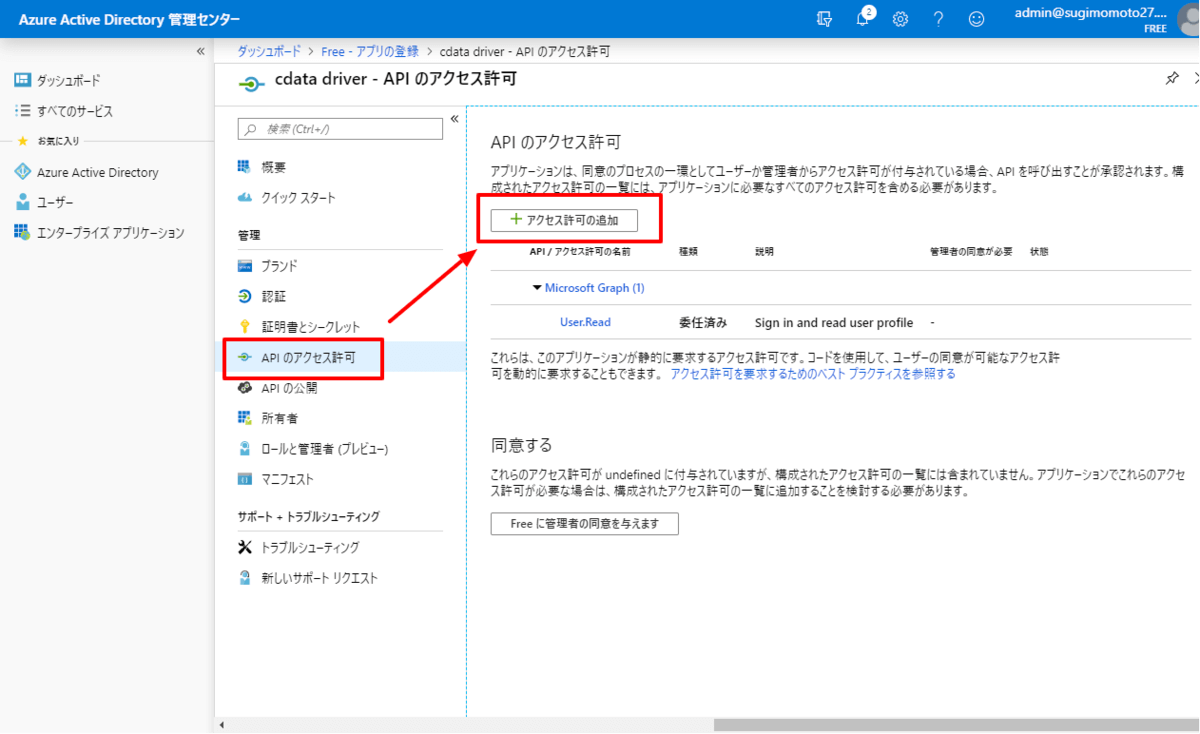The image size is (1200, 734).
Task: Open the feedback smiley icon
Action: 976,19
